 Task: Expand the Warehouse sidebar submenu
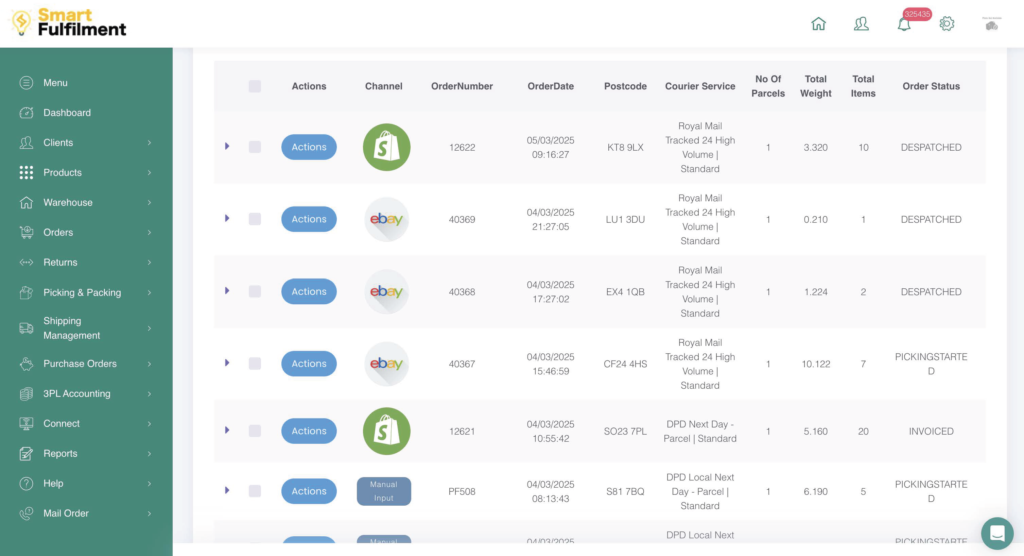(85, 202)
